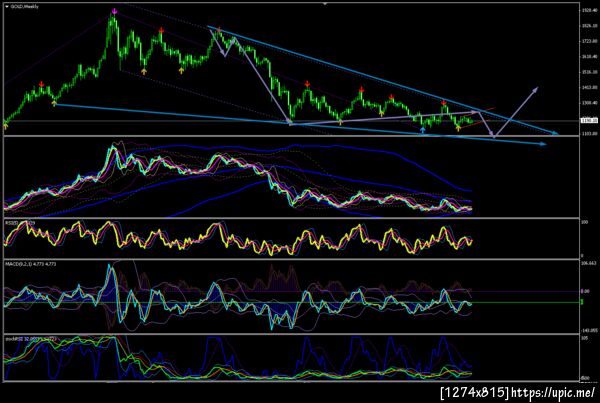
Task: Click the magenta down-arrow marker at the price peak
Action: [114, 11]
